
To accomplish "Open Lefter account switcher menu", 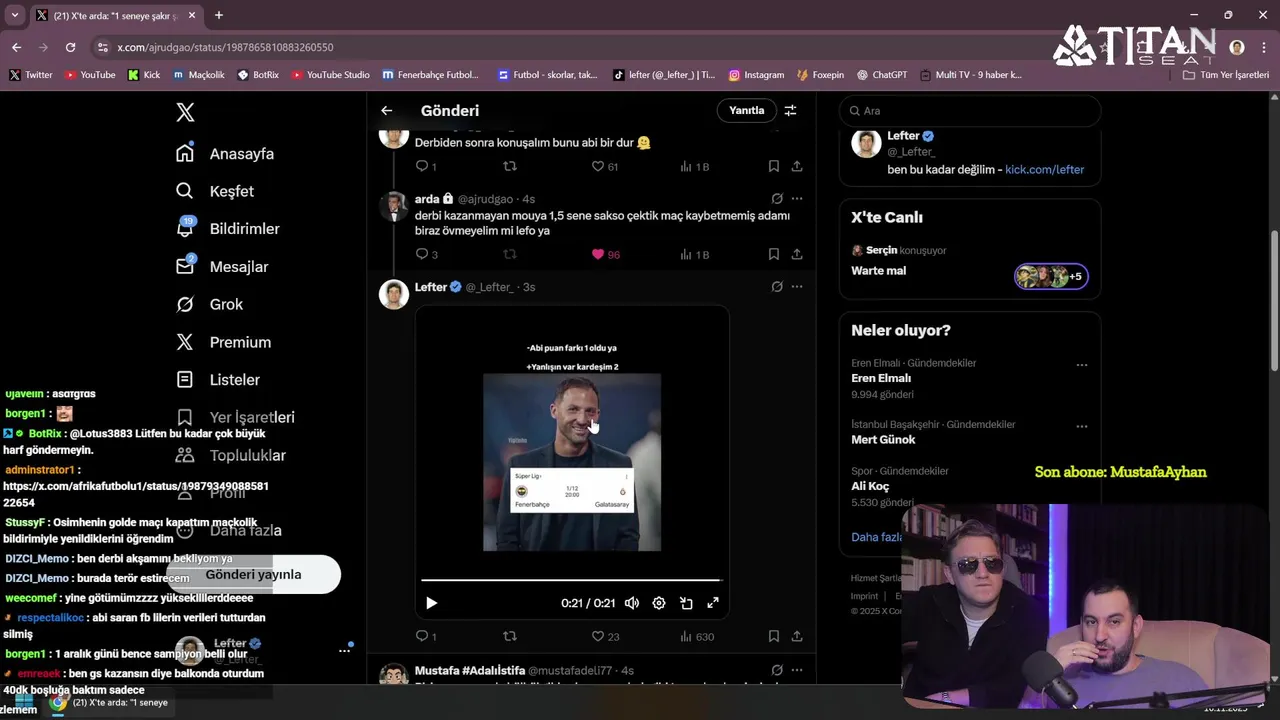I will [265, 650].
